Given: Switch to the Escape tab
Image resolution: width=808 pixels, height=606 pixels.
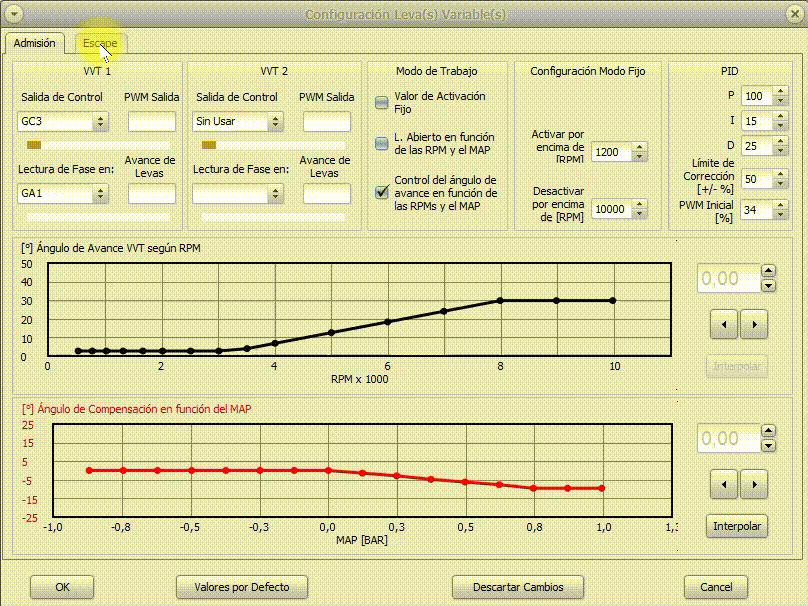Looking at the screenshot, I should pyautogui.click(x=100, y=44).
